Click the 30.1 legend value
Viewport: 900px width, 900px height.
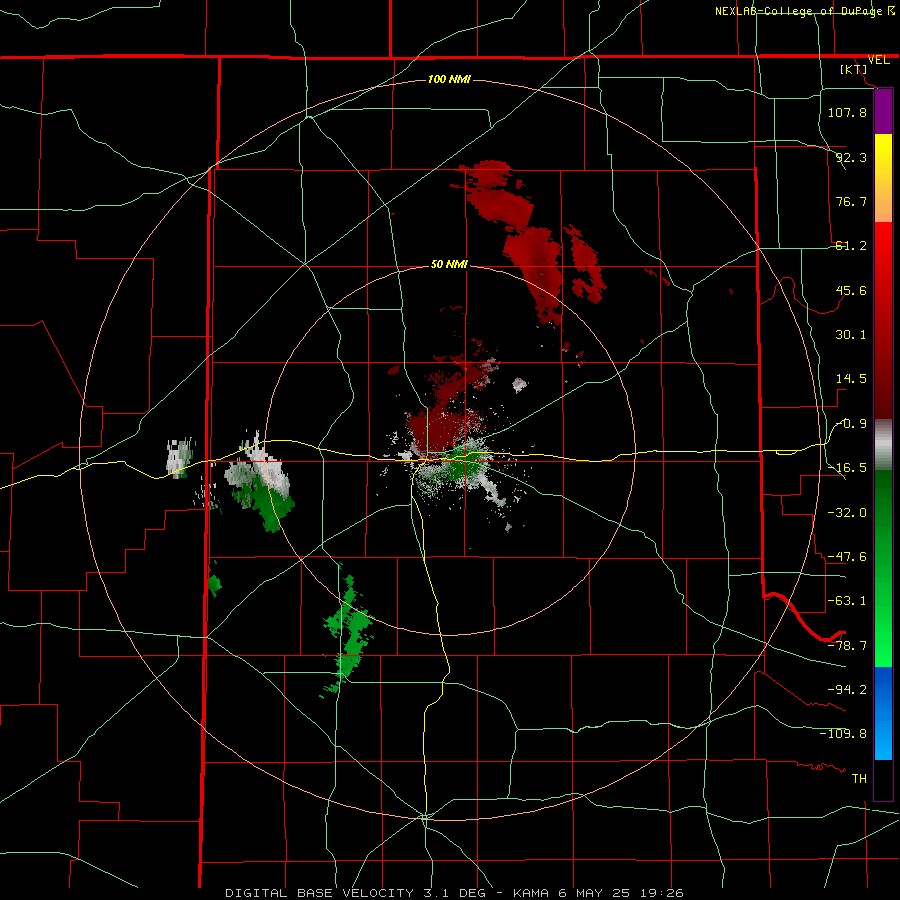click(x=851, y=335)
